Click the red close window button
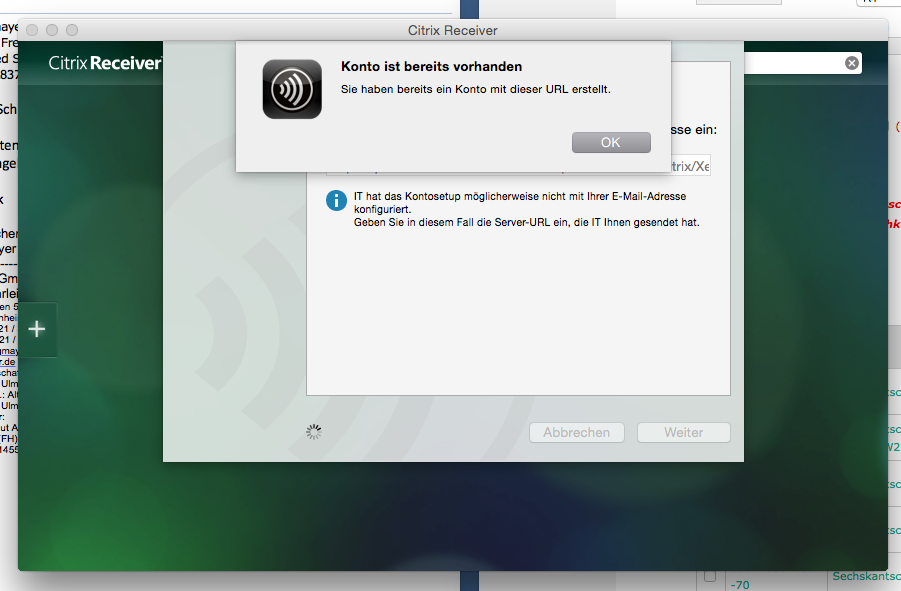The width and height of the screenshot is (901, 591). [x=32, y=30]
